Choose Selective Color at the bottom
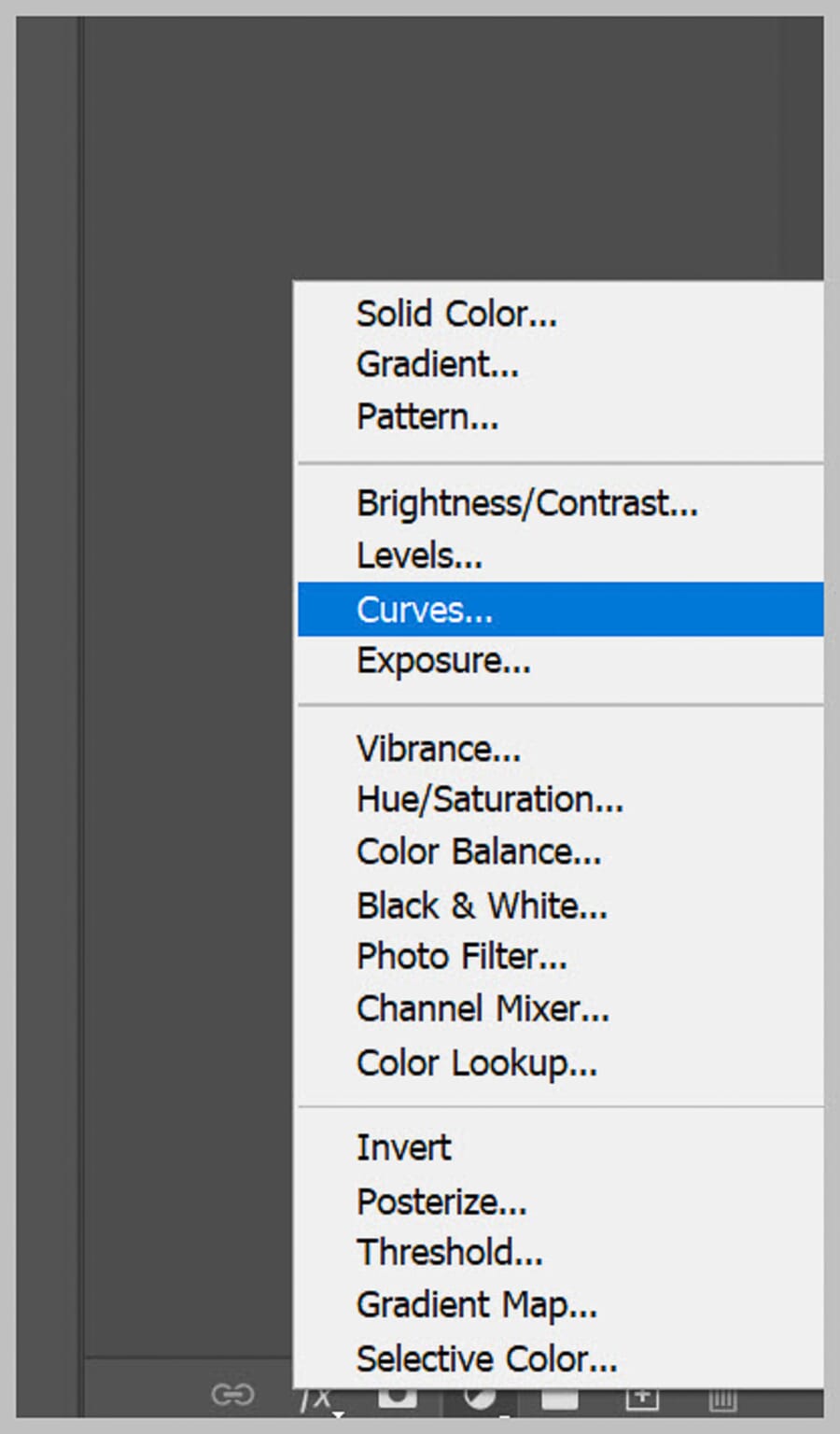840x1434 pixels. click(x=487, y=1358)
